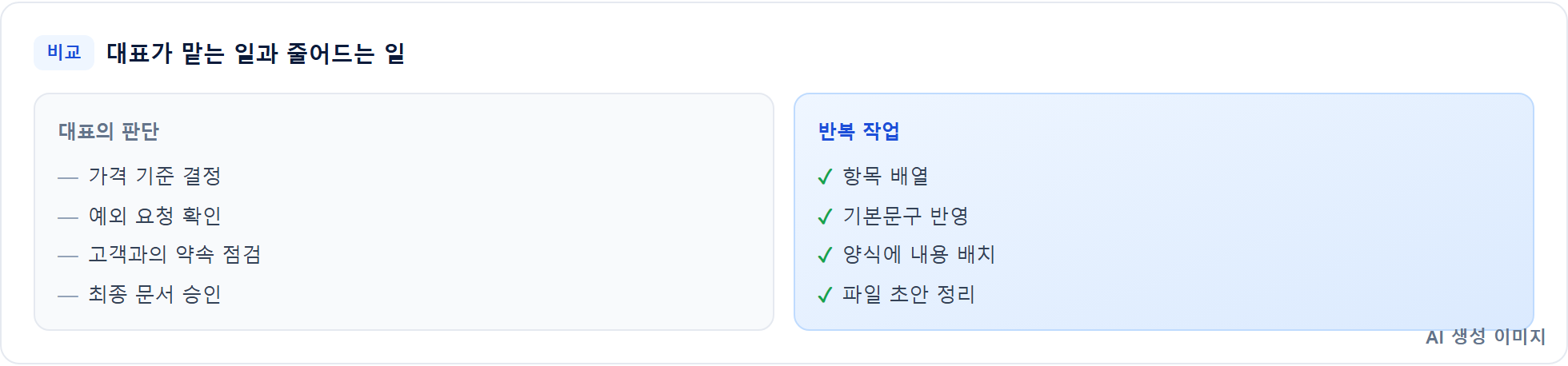Click the 대표의 판단 panel title
1568x366 pixels.
tap(109, 131)
